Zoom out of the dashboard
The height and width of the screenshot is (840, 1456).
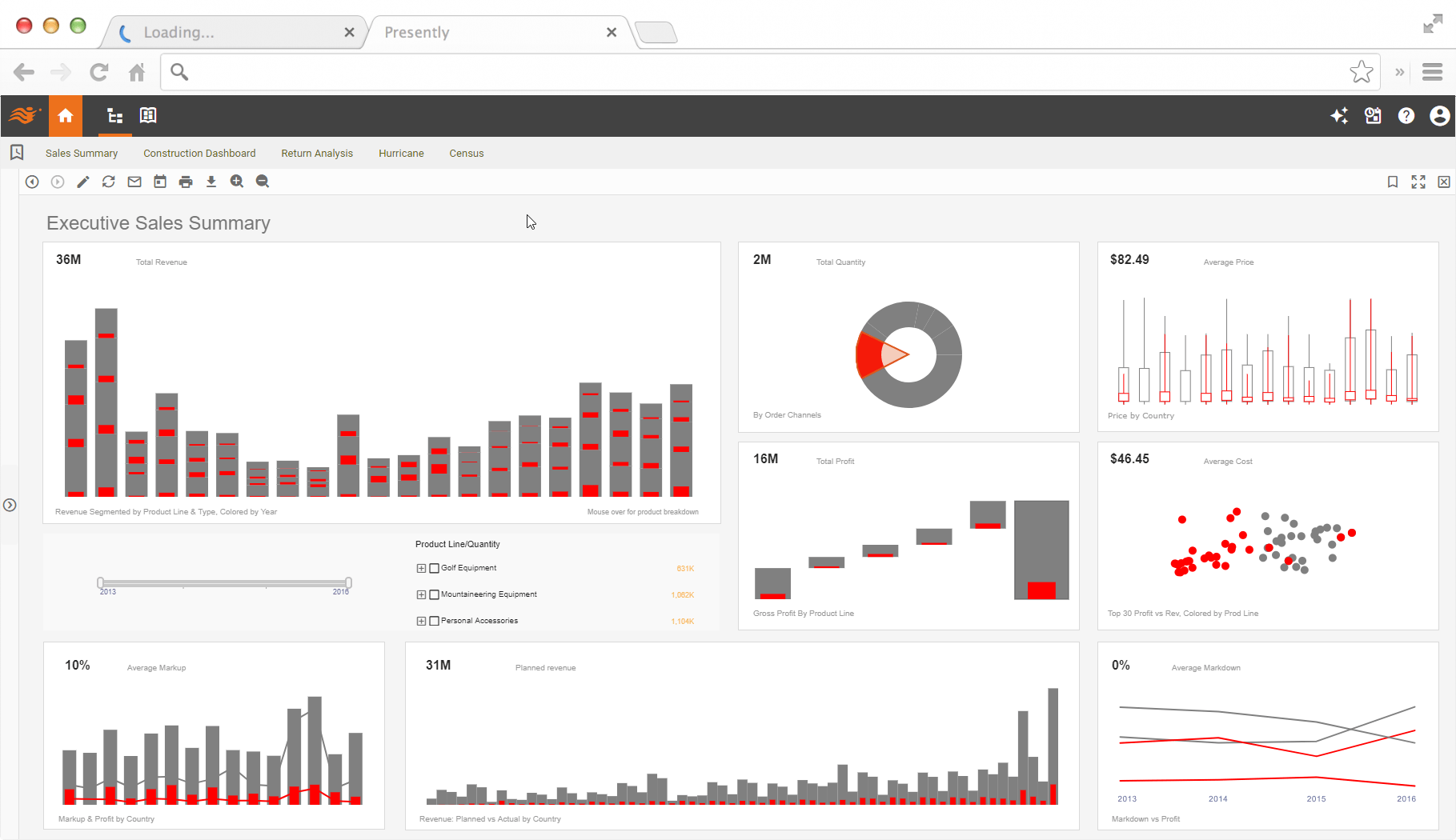(x=263, y=182)
